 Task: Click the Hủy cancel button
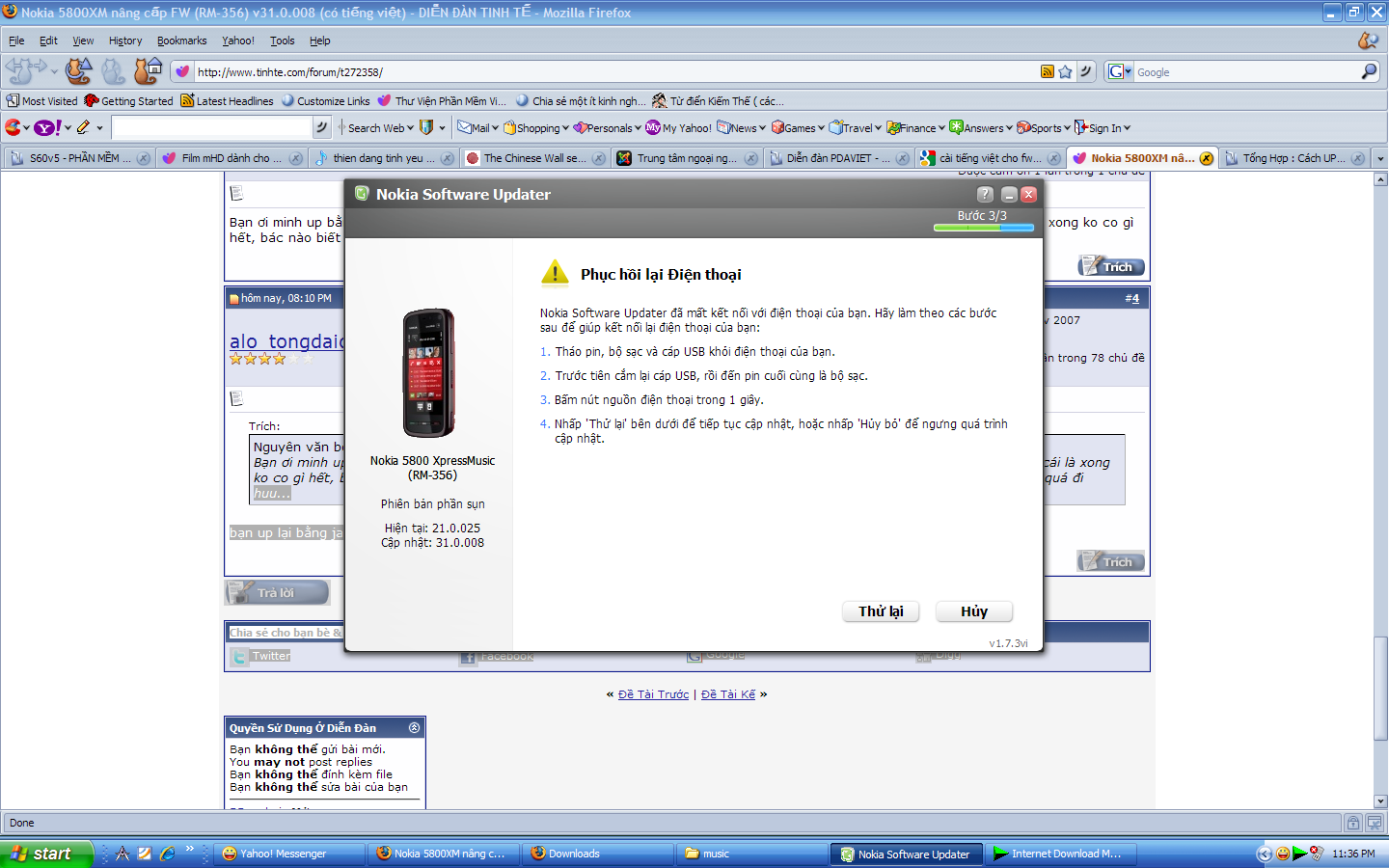point(974,611)
